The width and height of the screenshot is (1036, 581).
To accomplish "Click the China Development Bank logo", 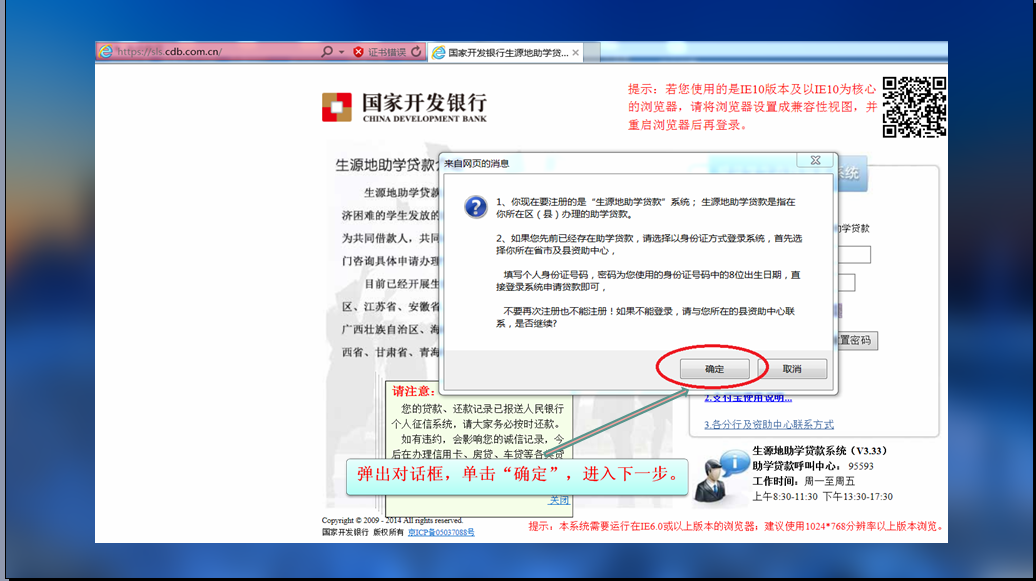I will click(x=404, y=107).
